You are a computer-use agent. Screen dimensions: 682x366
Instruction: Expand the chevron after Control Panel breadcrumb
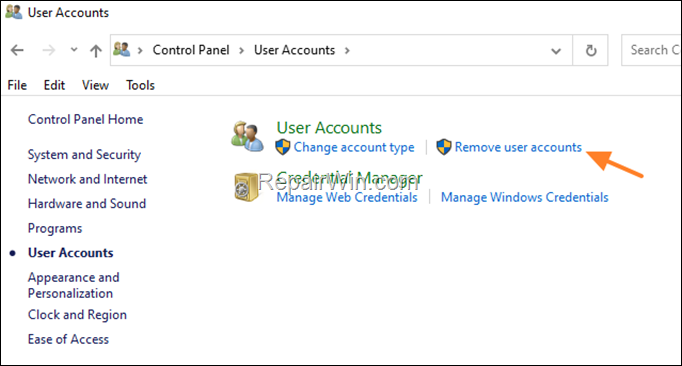(x=241, y=50)
